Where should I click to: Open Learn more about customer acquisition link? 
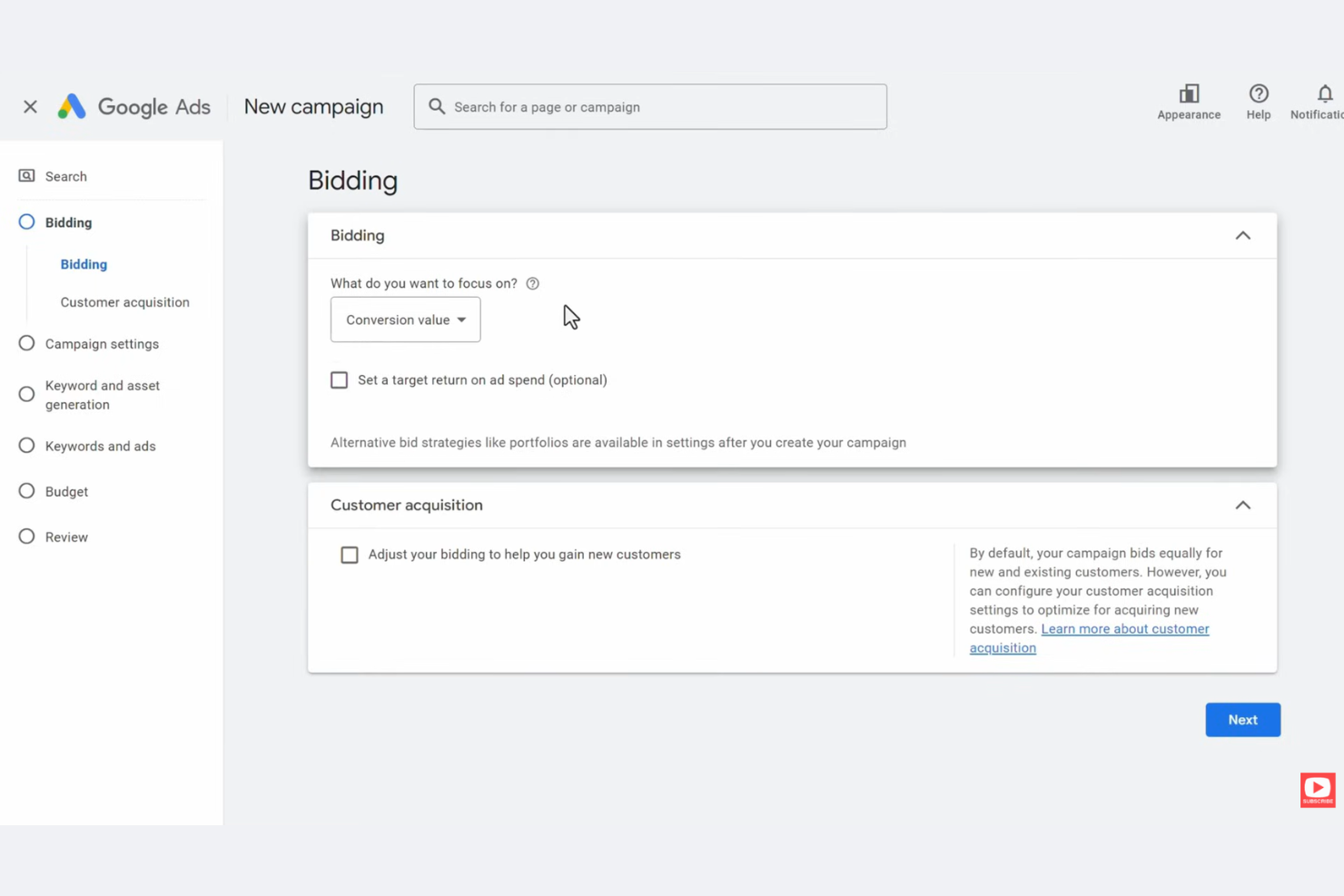coord(1124,628)
